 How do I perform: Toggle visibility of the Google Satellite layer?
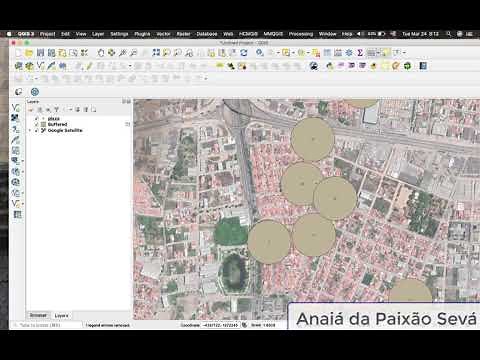tap(37, 130)
